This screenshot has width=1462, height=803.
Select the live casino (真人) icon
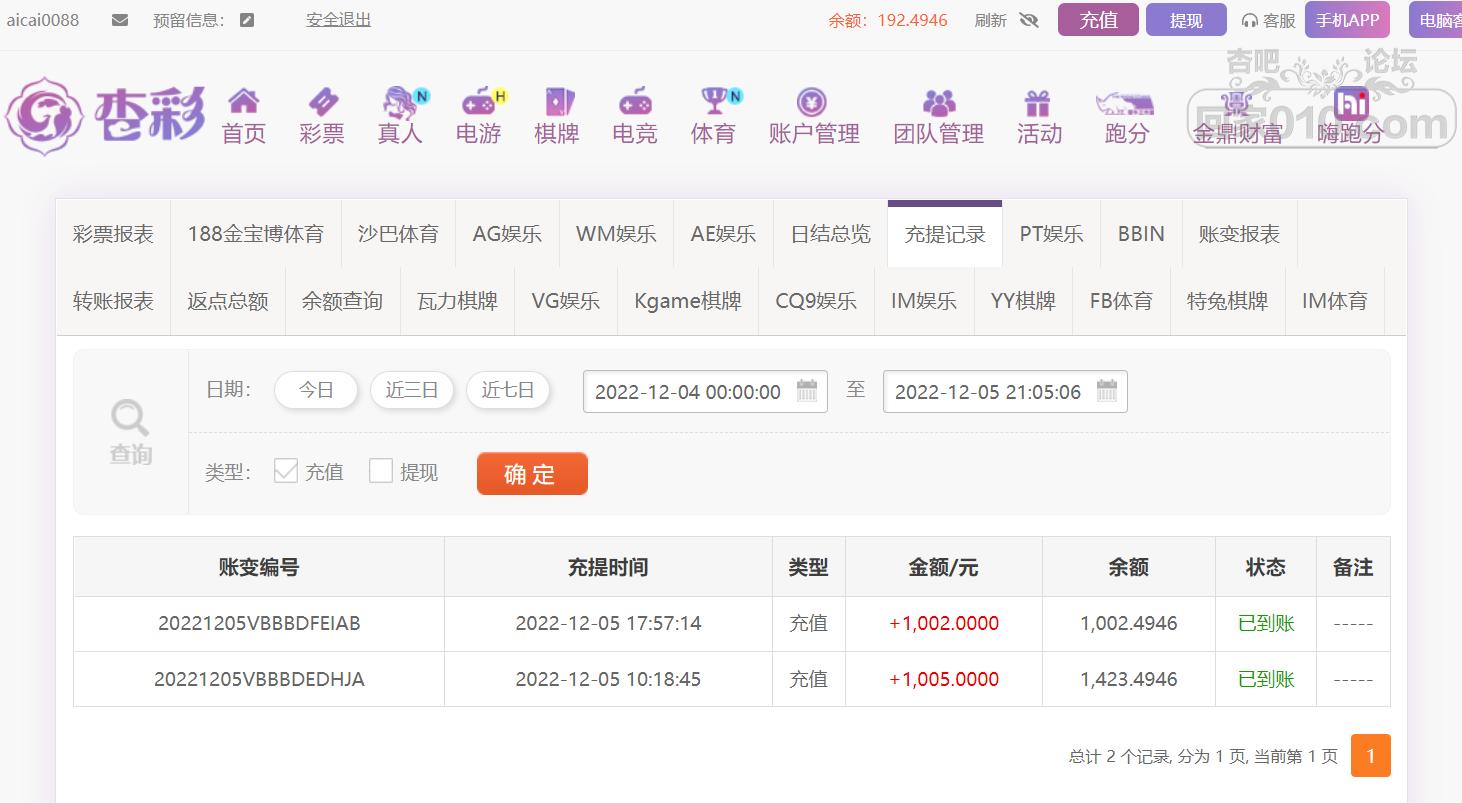[400, 102]
